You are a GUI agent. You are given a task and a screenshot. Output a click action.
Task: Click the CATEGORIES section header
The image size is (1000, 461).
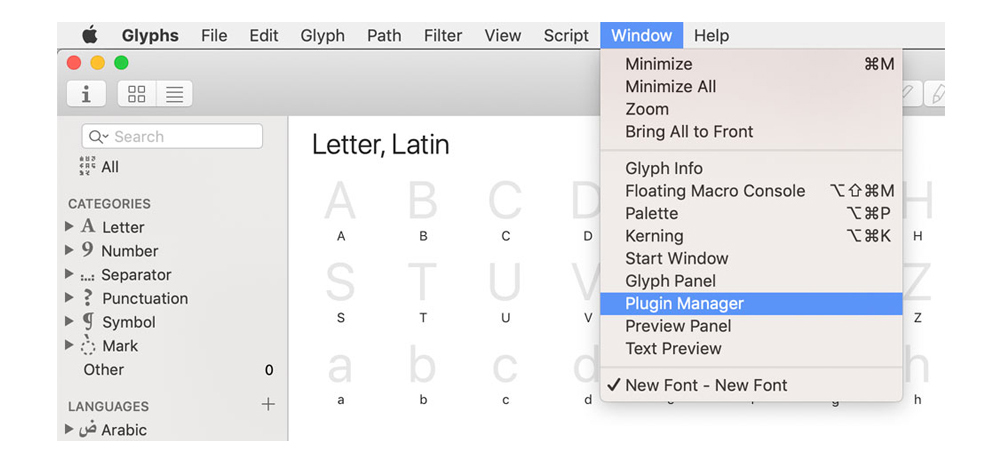click(109, 203)
